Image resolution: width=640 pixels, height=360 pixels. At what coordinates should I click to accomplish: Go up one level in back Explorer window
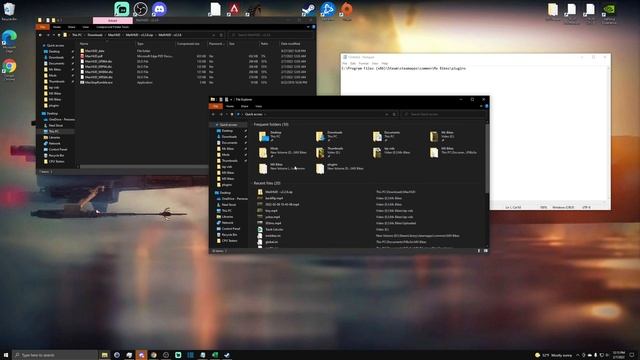59,35
